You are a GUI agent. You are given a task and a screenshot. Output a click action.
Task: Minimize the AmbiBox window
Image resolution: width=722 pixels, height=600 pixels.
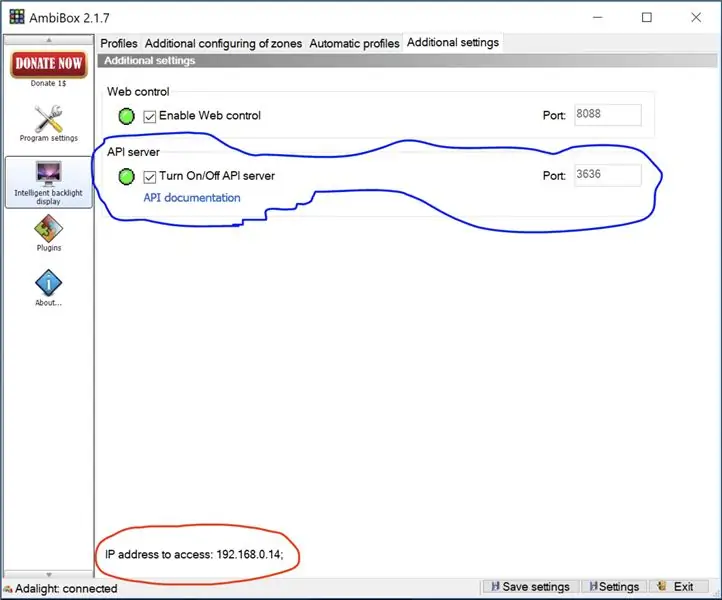598,17
